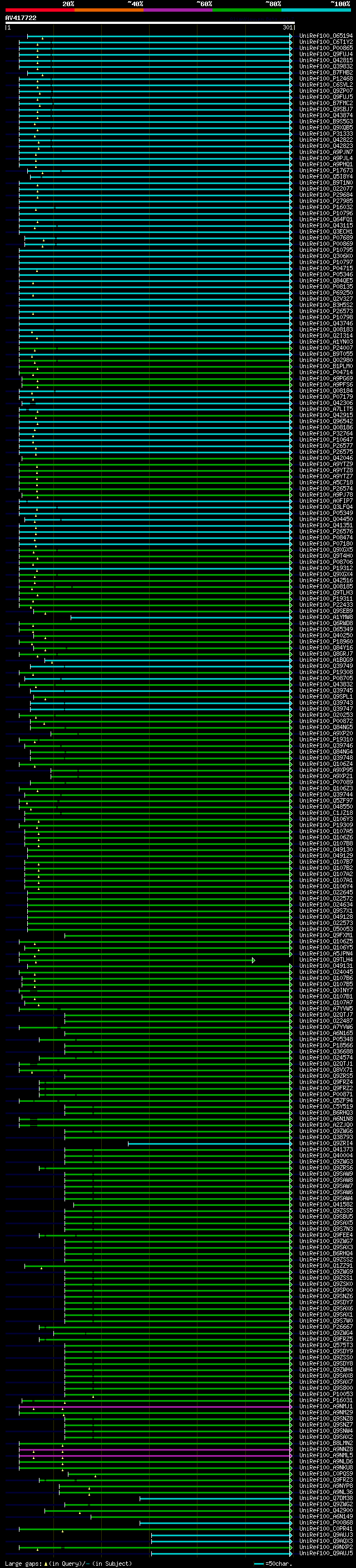Viewport: 356px width, 1568px height.
Task: Click the UniRef100_P16032 label
Action: (326, 207)
